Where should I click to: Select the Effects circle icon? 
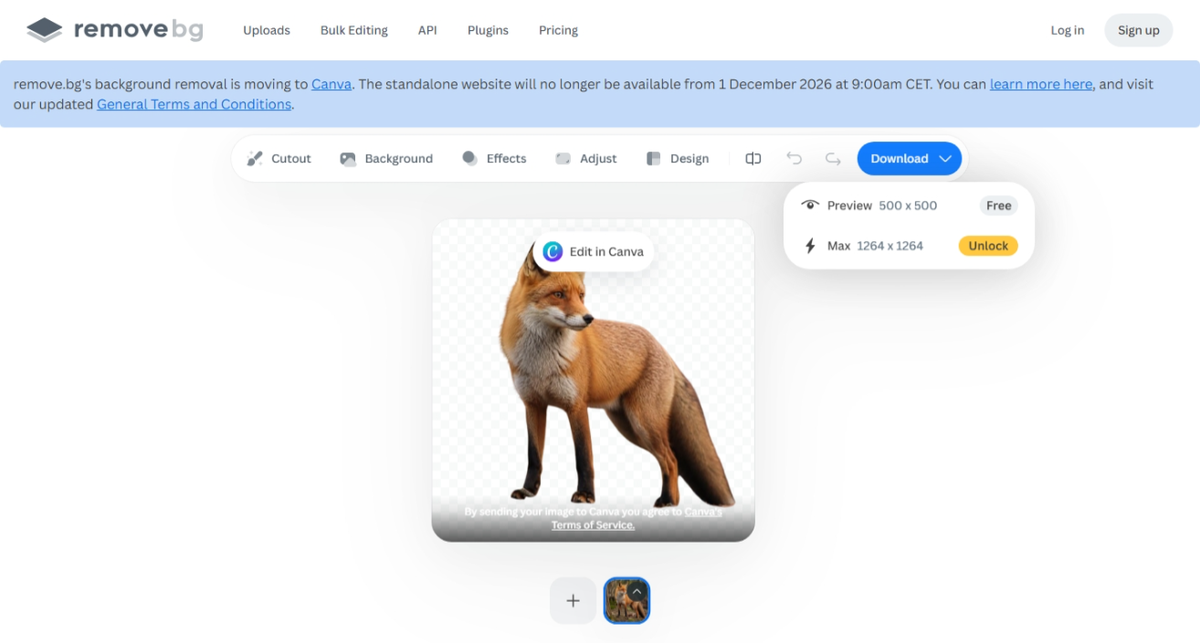pos(470,158)
